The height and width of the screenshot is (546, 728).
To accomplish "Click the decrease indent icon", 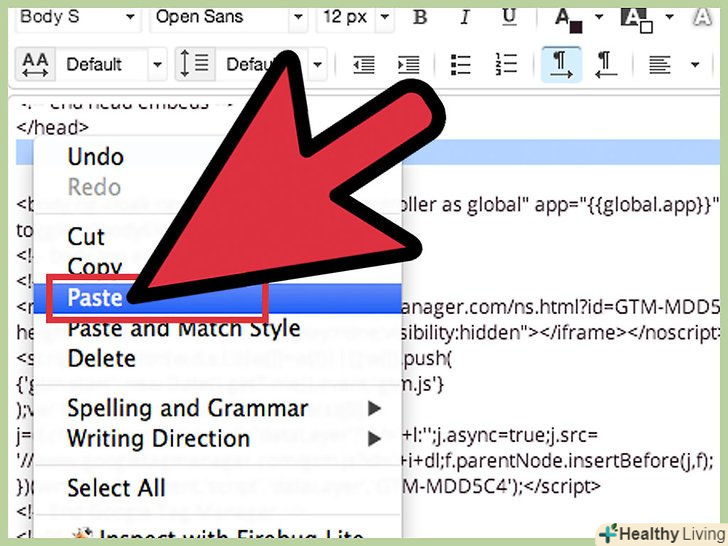I will click(363, 65).
